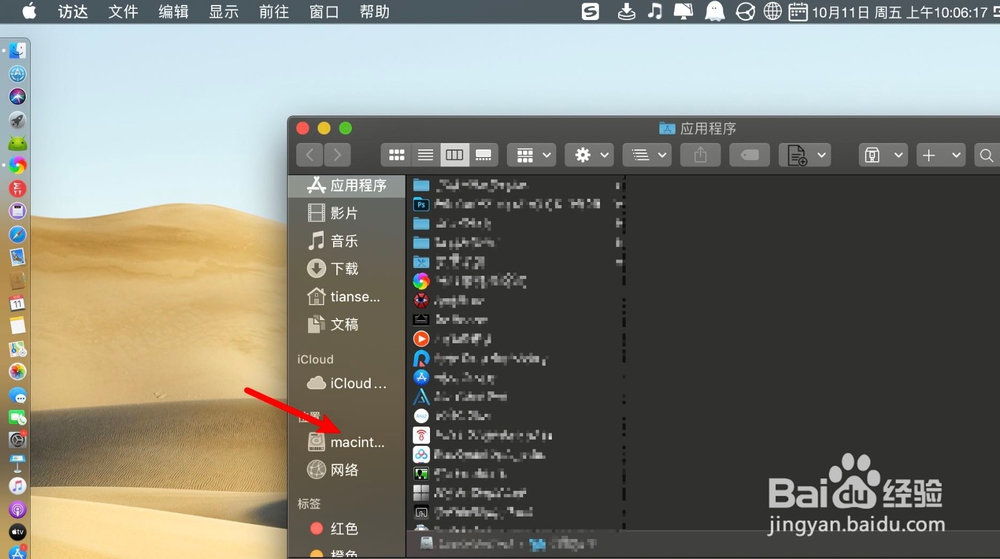The height and width of the screenshot is (559, 1000).
Task: Open the Apple menu
Action: pyautogui.click(x=29, y=11)
